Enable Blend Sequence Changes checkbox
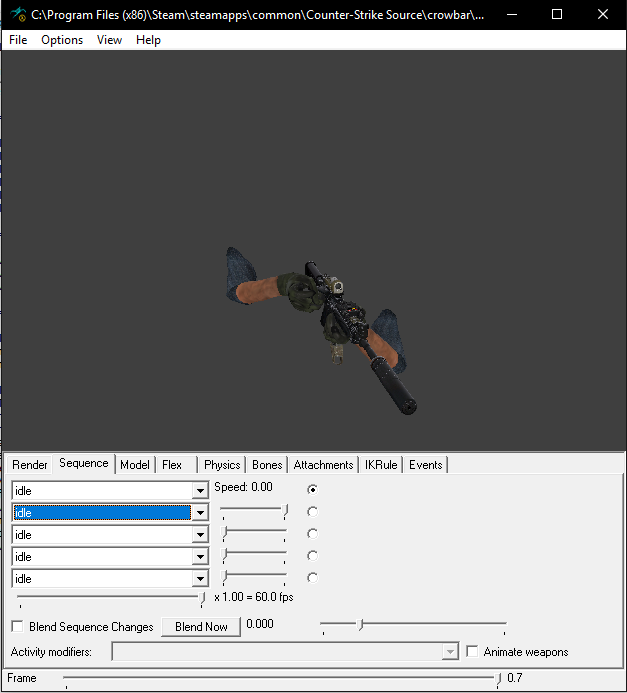The height and width of the screenshot is (693, 627). pyautogui.click(x=17, y=626)
